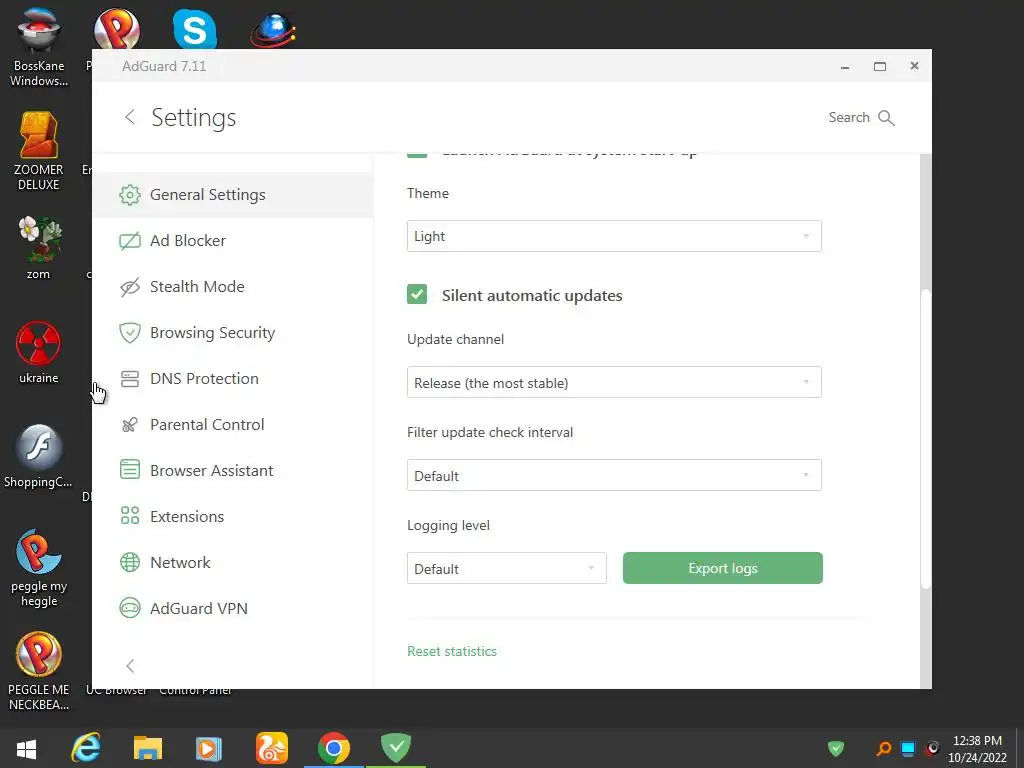Screen dimensions: 1024x768
Task: Open the Update channel dropdown
Action: (x=614, y=383)
